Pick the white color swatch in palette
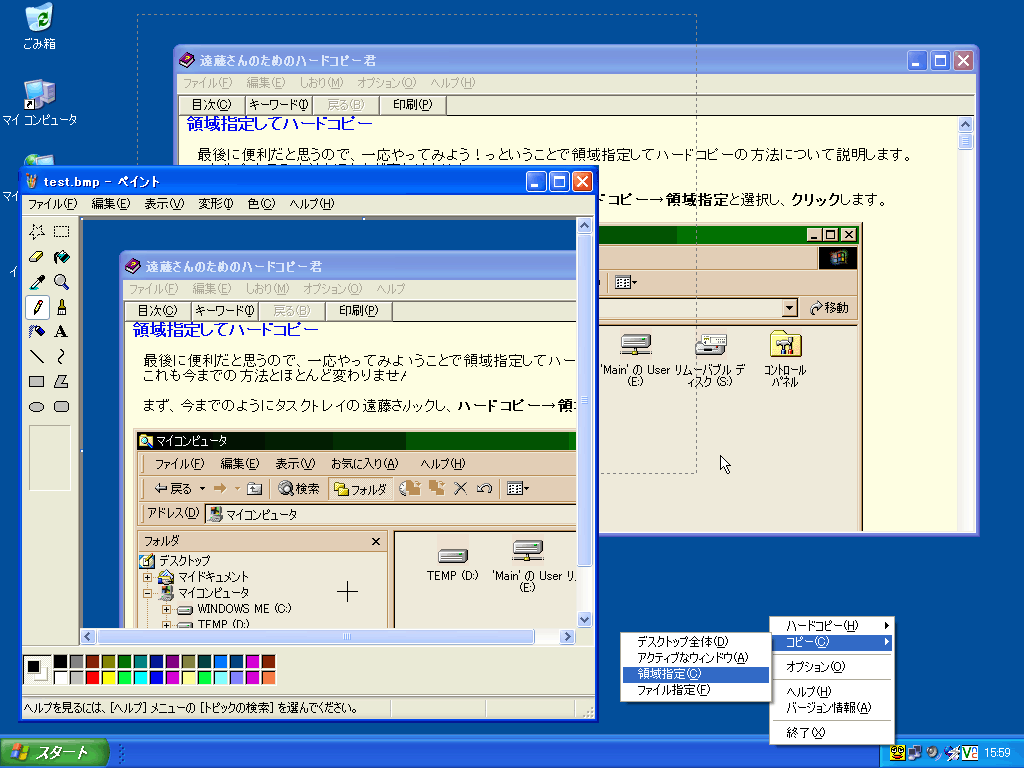The height and width of the screenshot is (768, 1024). 60,677
